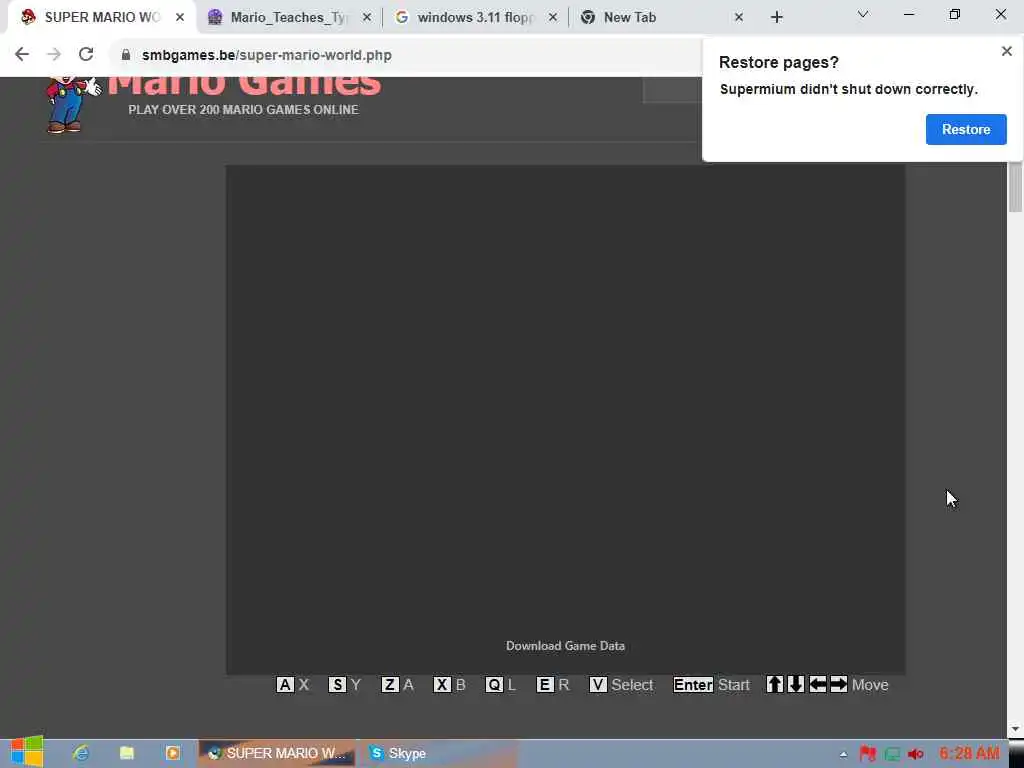Click the up arrow key icon
The height and width of the screenshot is (768, 1024).
point(775,684)
